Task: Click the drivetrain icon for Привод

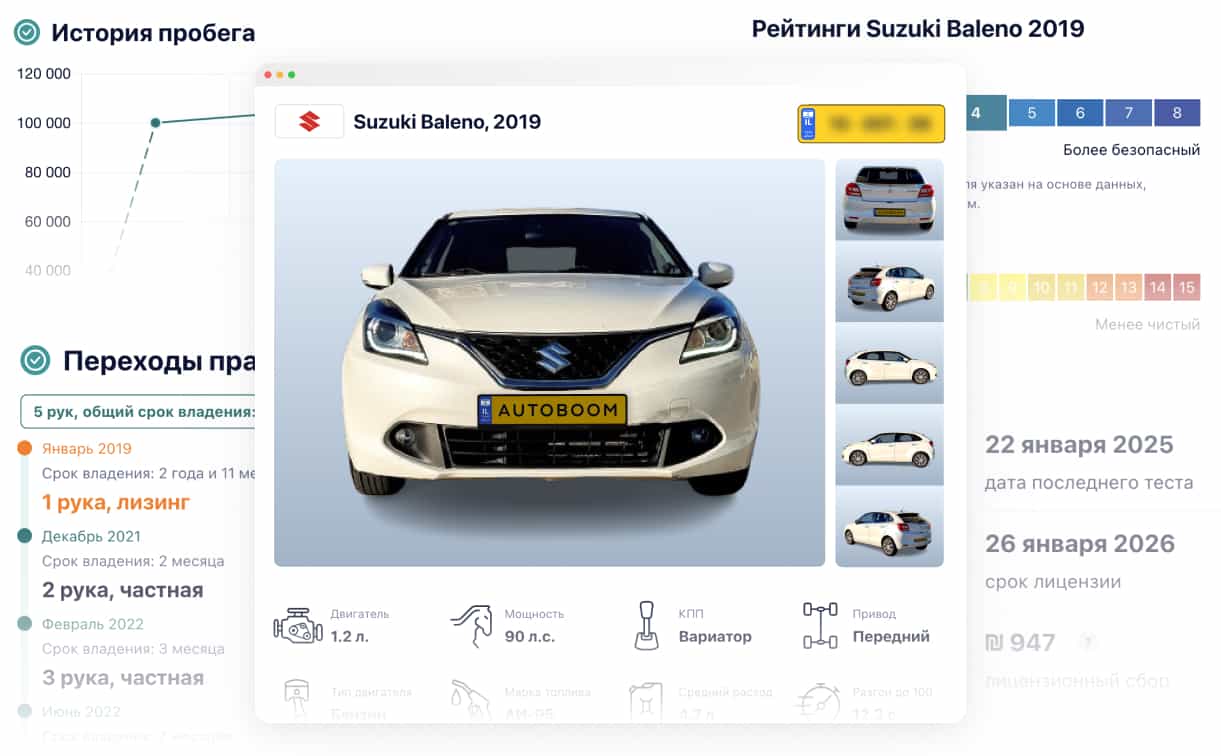Action: 820,625
